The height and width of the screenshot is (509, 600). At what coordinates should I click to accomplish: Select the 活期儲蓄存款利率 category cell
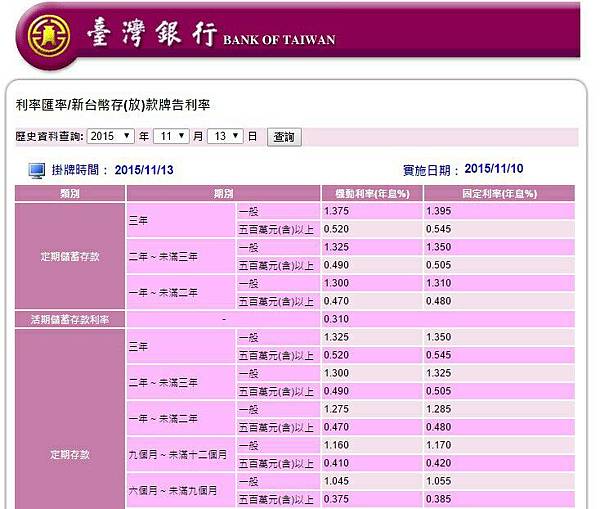[70, 319]
